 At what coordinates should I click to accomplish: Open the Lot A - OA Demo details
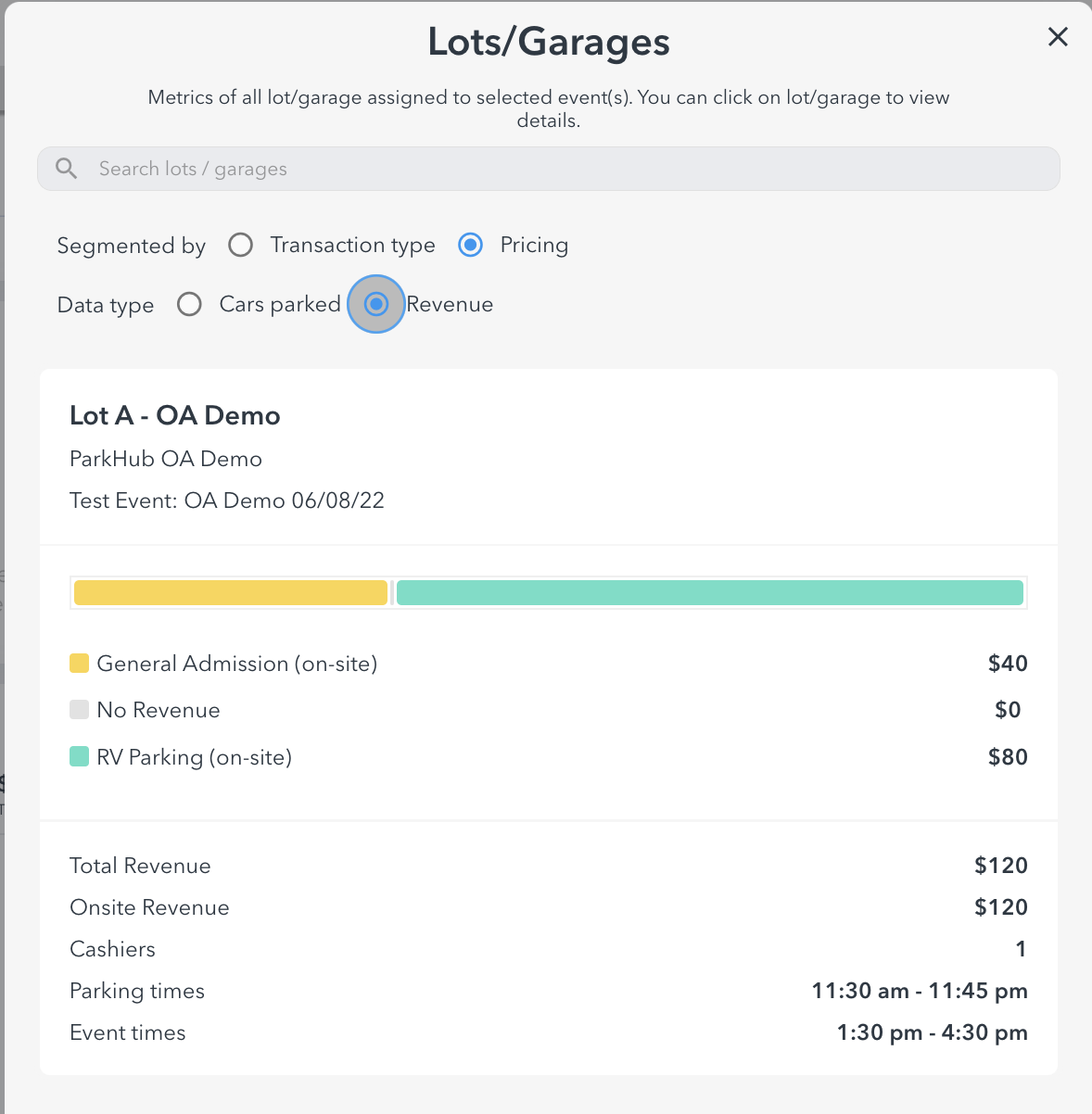click(x=175, y=415)
